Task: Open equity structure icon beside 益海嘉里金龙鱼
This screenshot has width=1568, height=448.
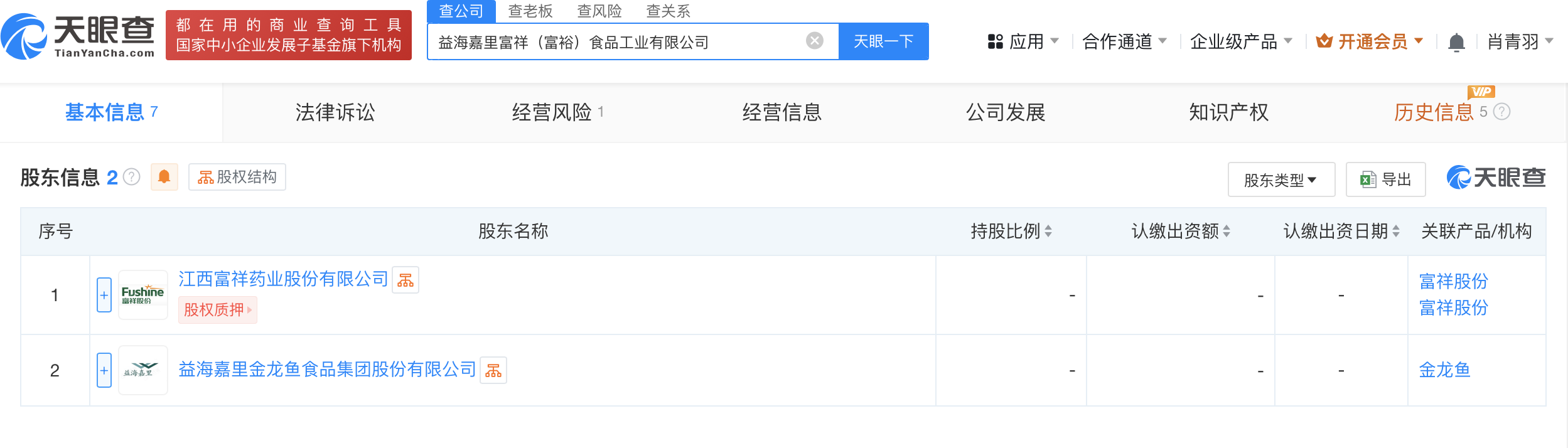Action: pyautogui.click(x=493, y=370)
